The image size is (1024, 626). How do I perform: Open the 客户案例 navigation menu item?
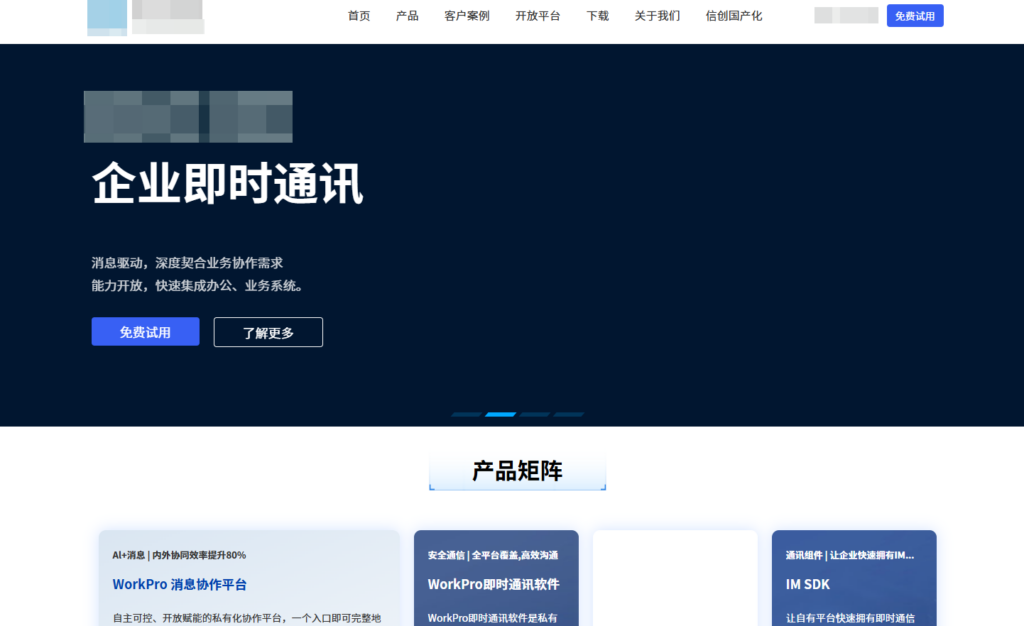tap(466, 16)
